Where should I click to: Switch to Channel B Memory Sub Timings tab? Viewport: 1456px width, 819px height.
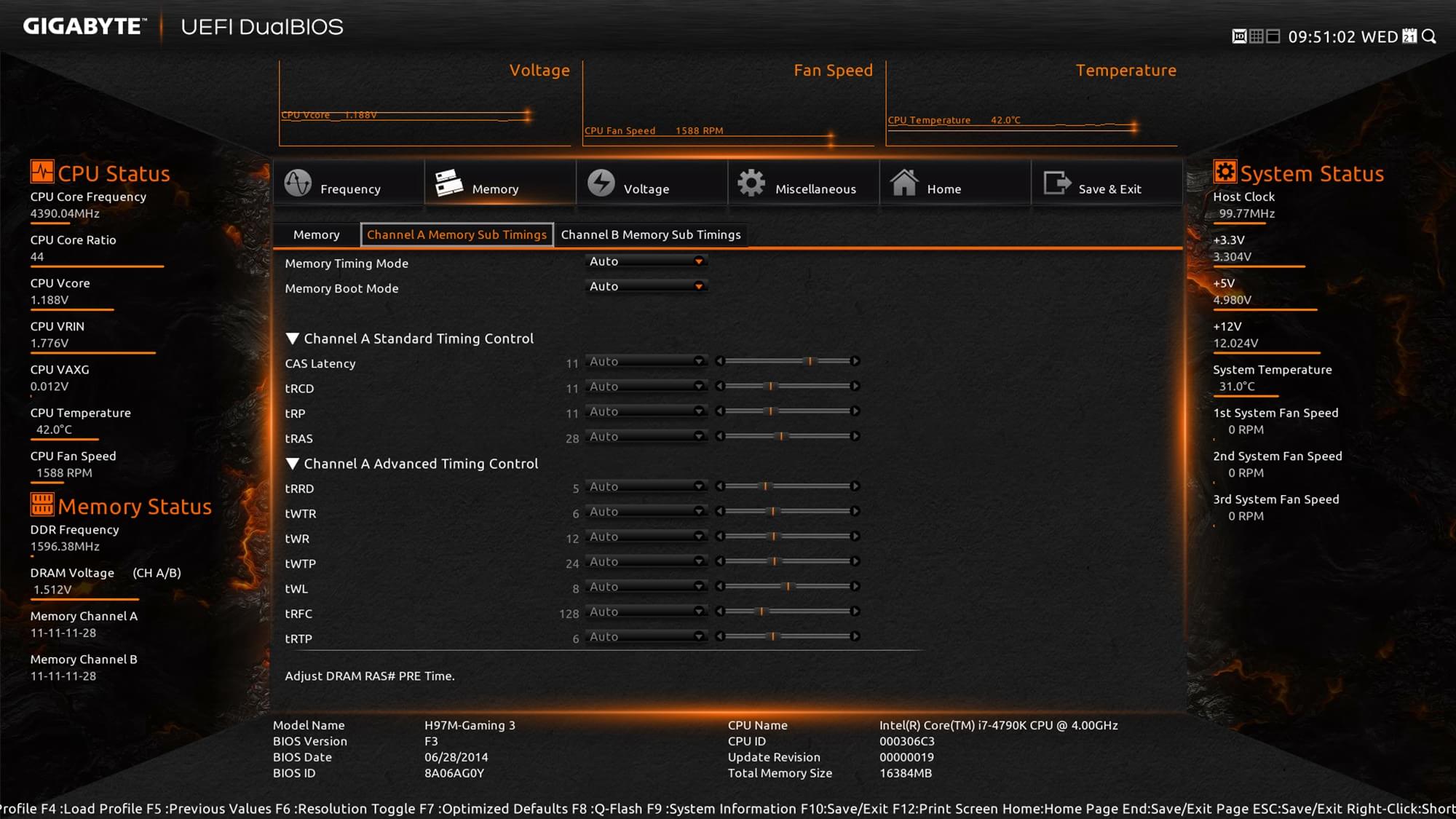[651, 234]
